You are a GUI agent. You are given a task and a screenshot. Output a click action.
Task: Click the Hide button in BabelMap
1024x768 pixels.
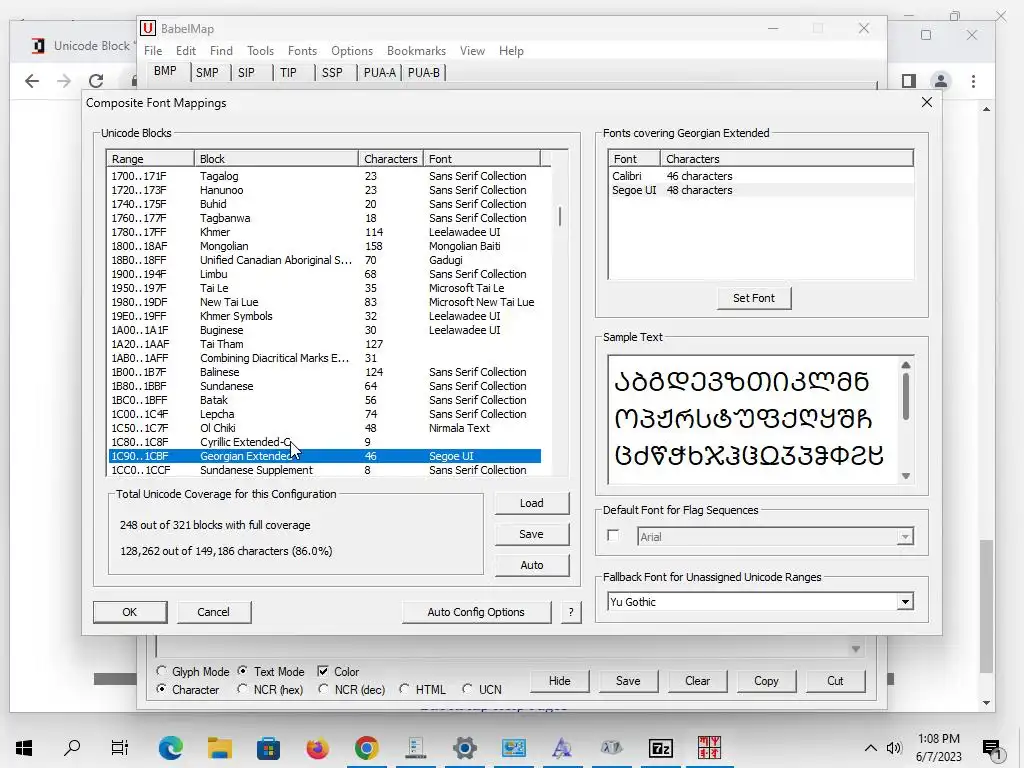560,680
